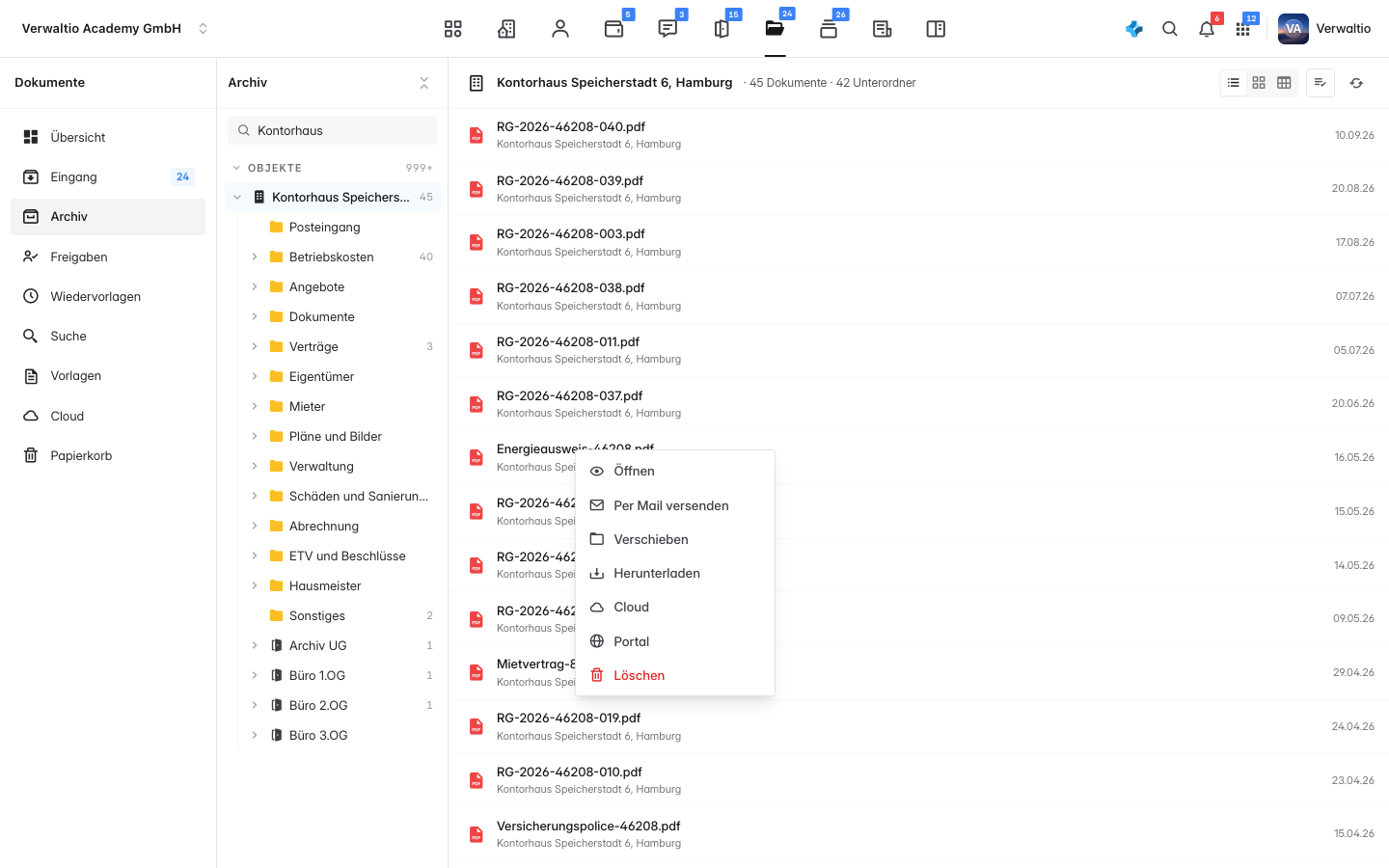Open the Verwaltio user profile menu
Viewport: 1389px width, 868px height.
click(x=1324, y=29)
